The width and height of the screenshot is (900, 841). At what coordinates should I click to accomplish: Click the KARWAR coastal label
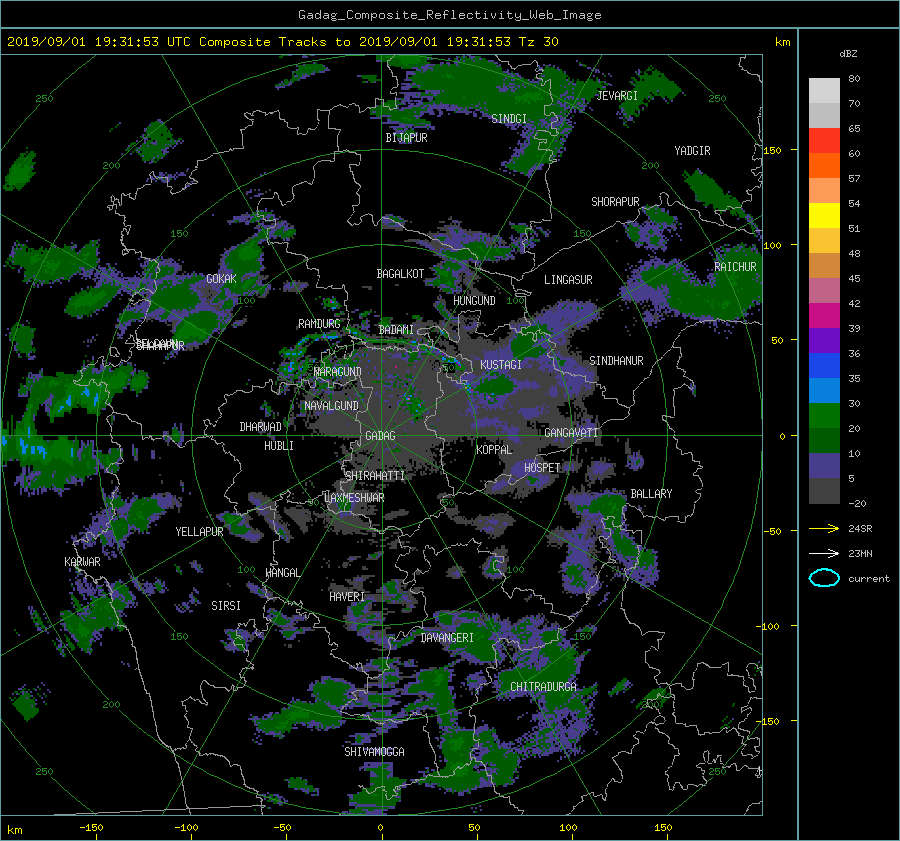click(x=82, y=561)
